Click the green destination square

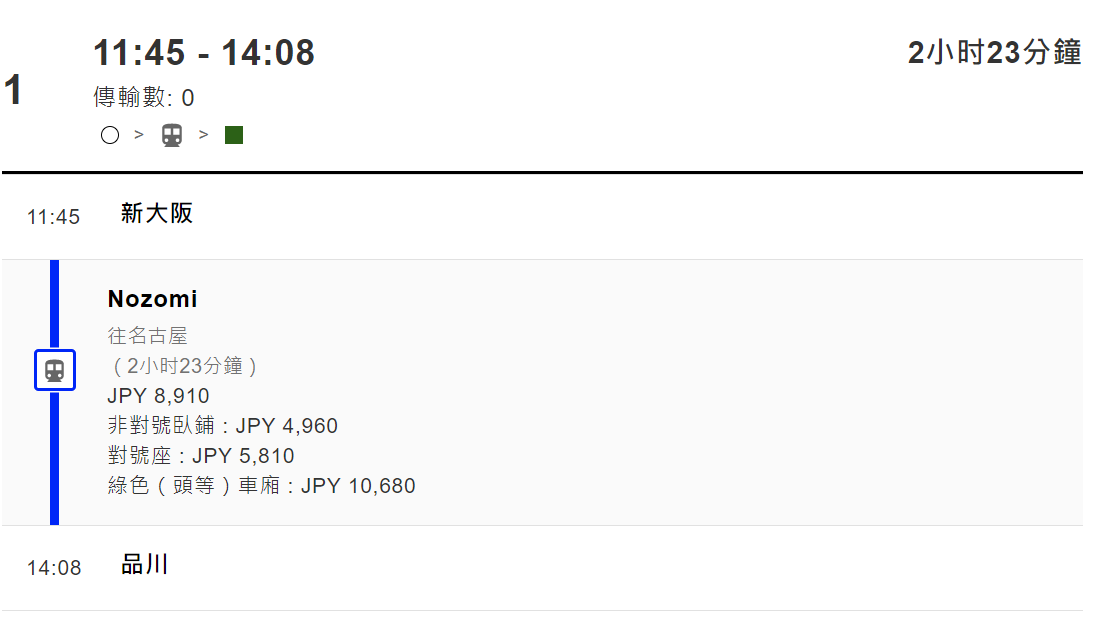[x=234, y=135]
